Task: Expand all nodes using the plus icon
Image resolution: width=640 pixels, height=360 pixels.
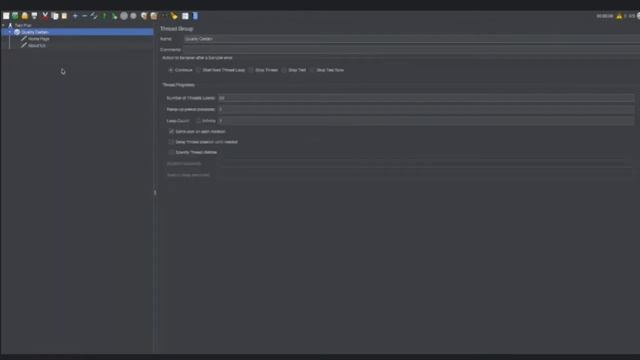Action: [75, 16]
